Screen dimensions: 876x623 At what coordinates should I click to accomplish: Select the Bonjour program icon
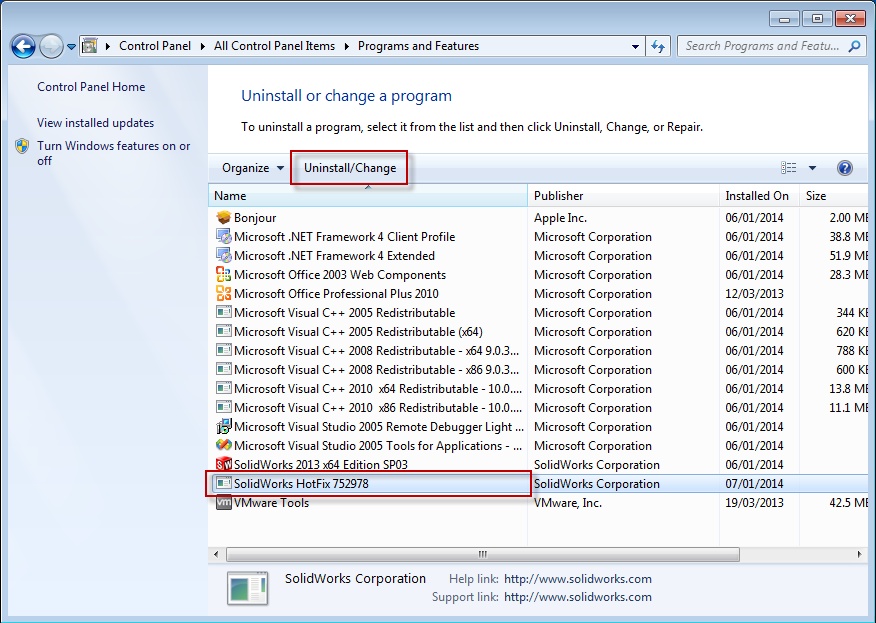click(x=223, y=217)
